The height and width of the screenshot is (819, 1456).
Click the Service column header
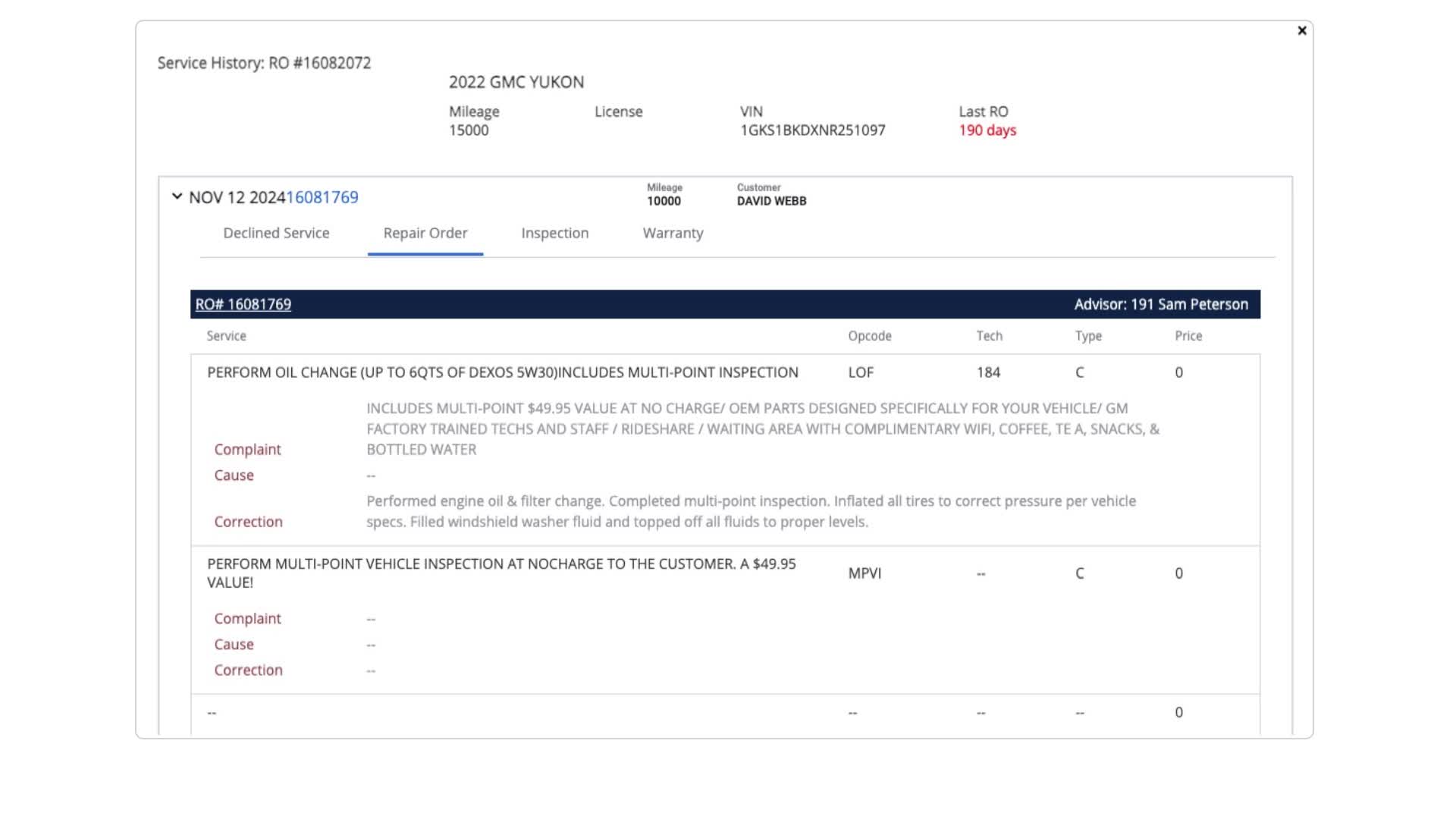point(226,336)
